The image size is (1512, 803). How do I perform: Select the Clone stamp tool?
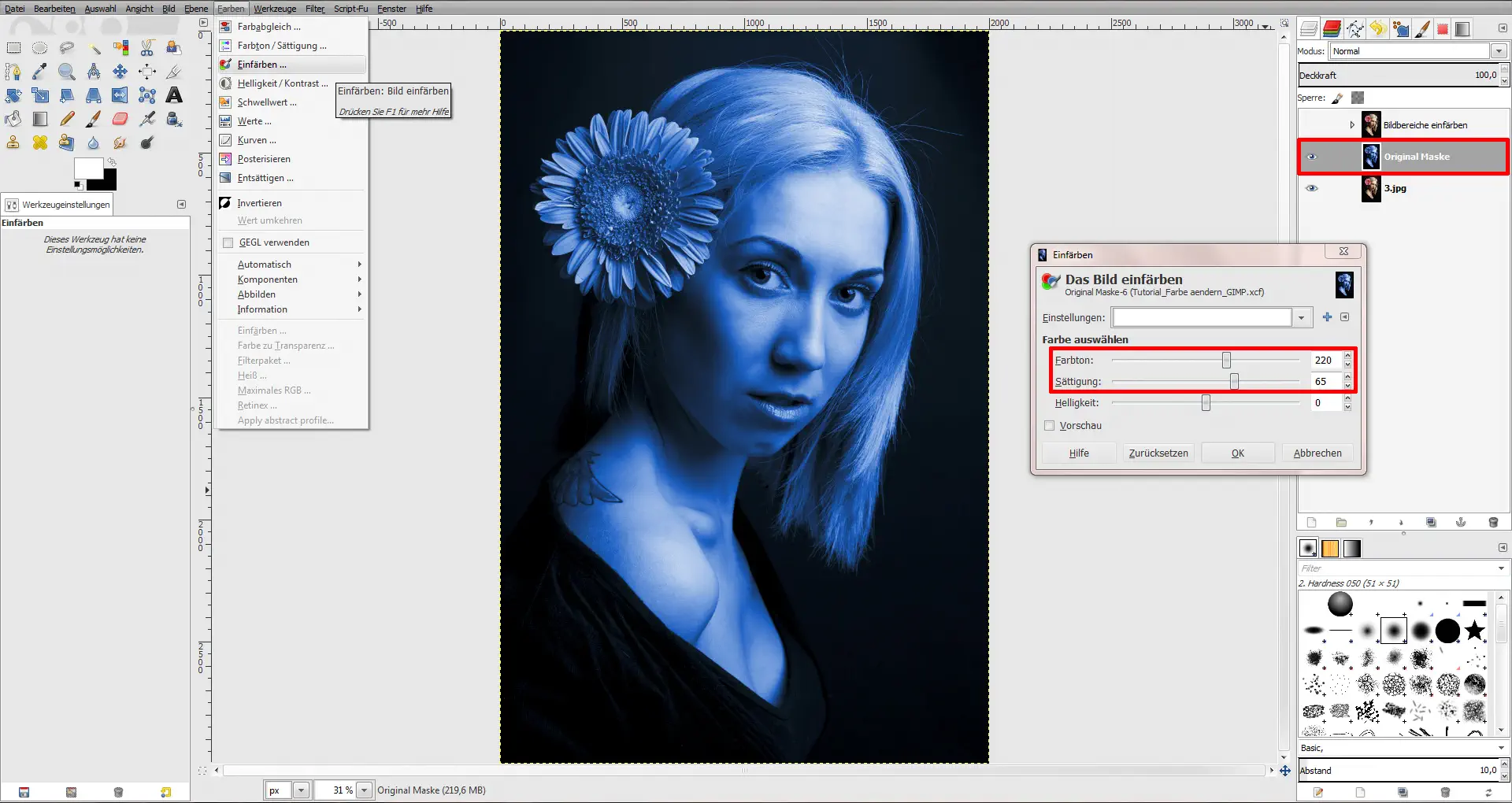(13, 142)
